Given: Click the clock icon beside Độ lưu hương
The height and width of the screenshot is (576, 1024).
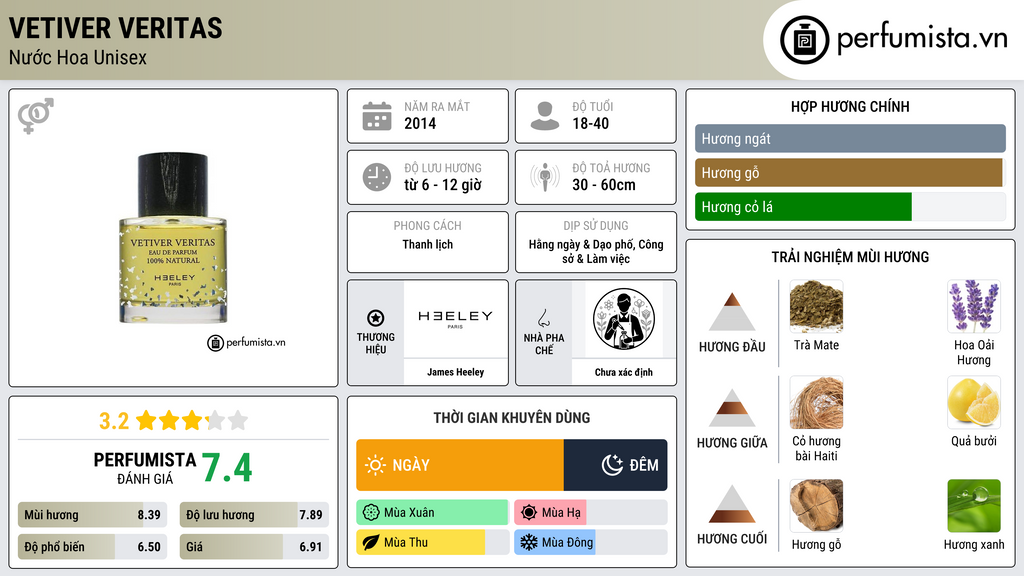Looking at the screenshot, I should (x=377, y=177).
